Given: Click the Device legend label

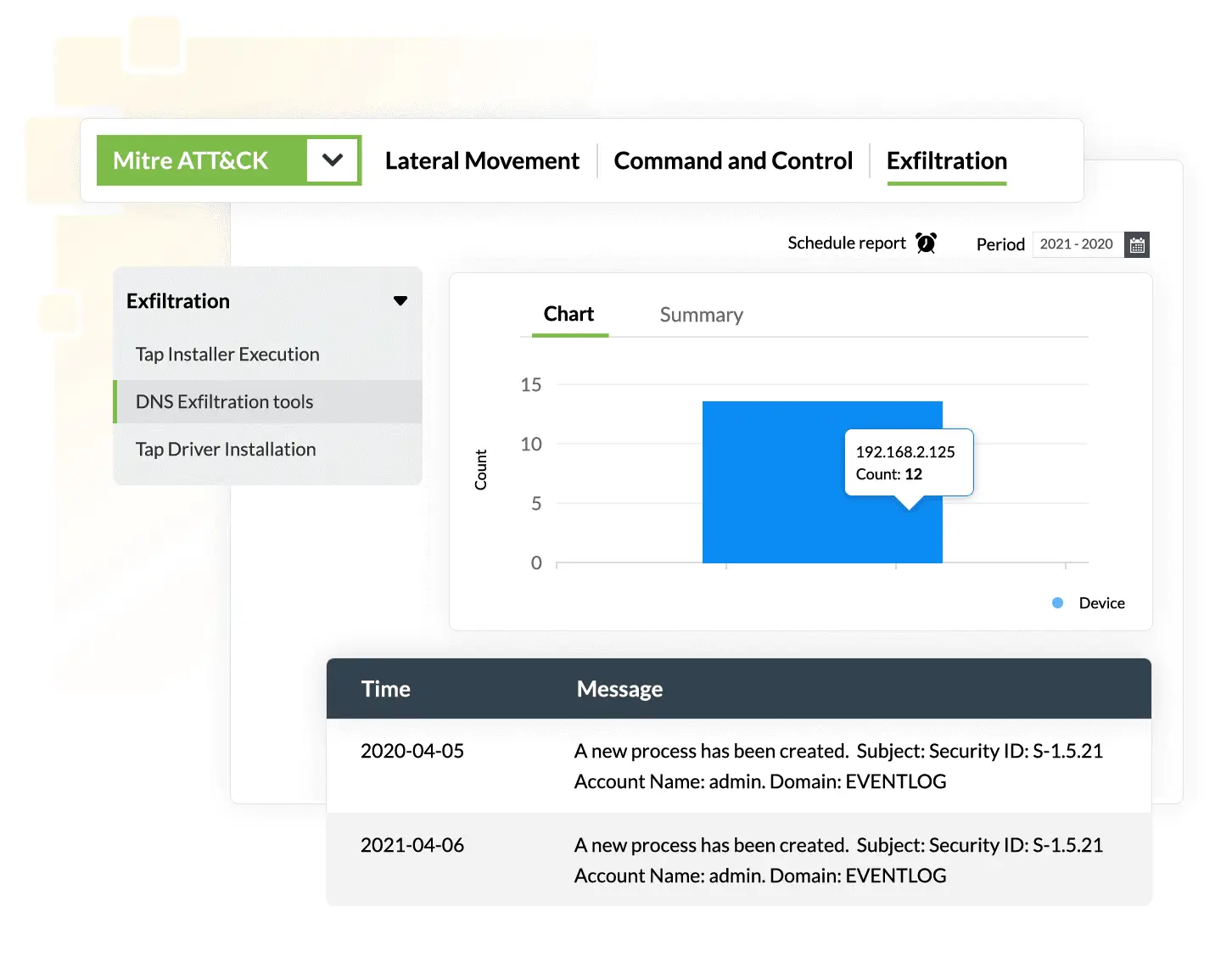Looking at the screenshot, I should pyautogui.click(x=1102, y=603).
